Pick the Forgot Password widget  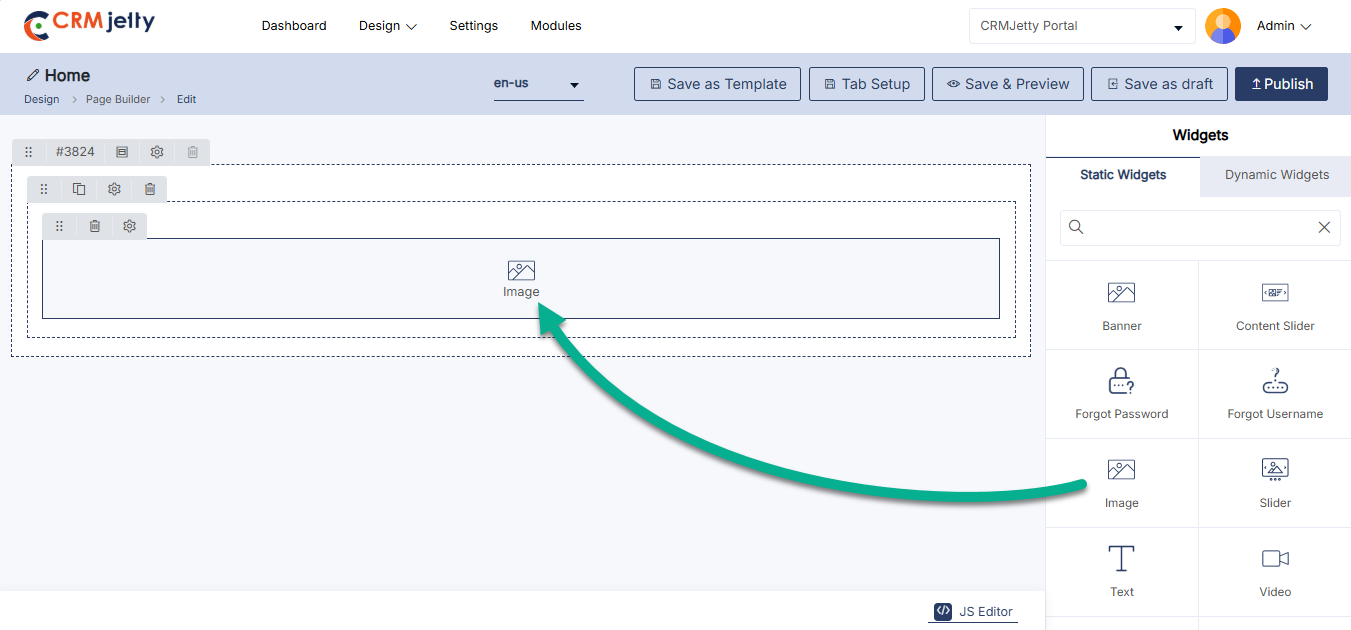pos(1121,393)
